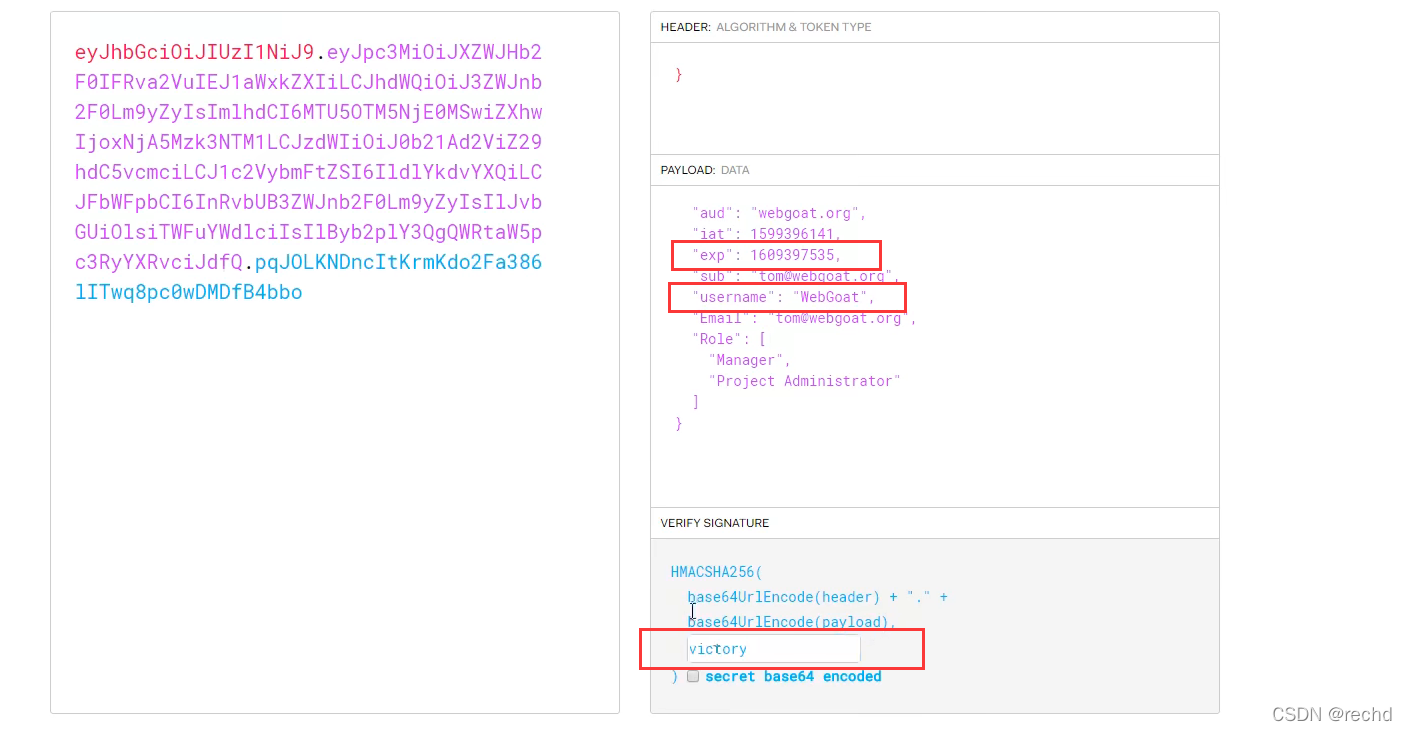The height and width of the screenshot is (731, 1407).
Task: Click the DATA label beside PAYLOAD
Action: click(x=735, y=170)
